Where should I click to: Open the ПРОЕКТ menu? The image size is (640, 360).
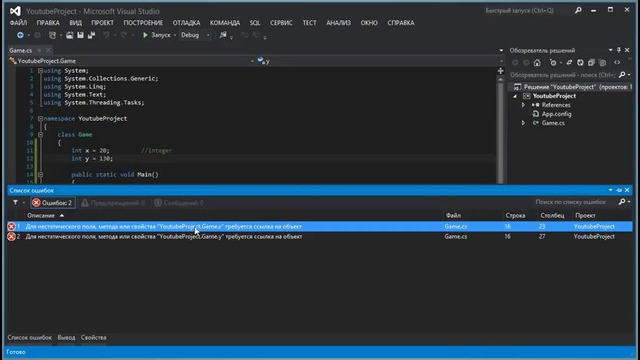tap(102, 23)
